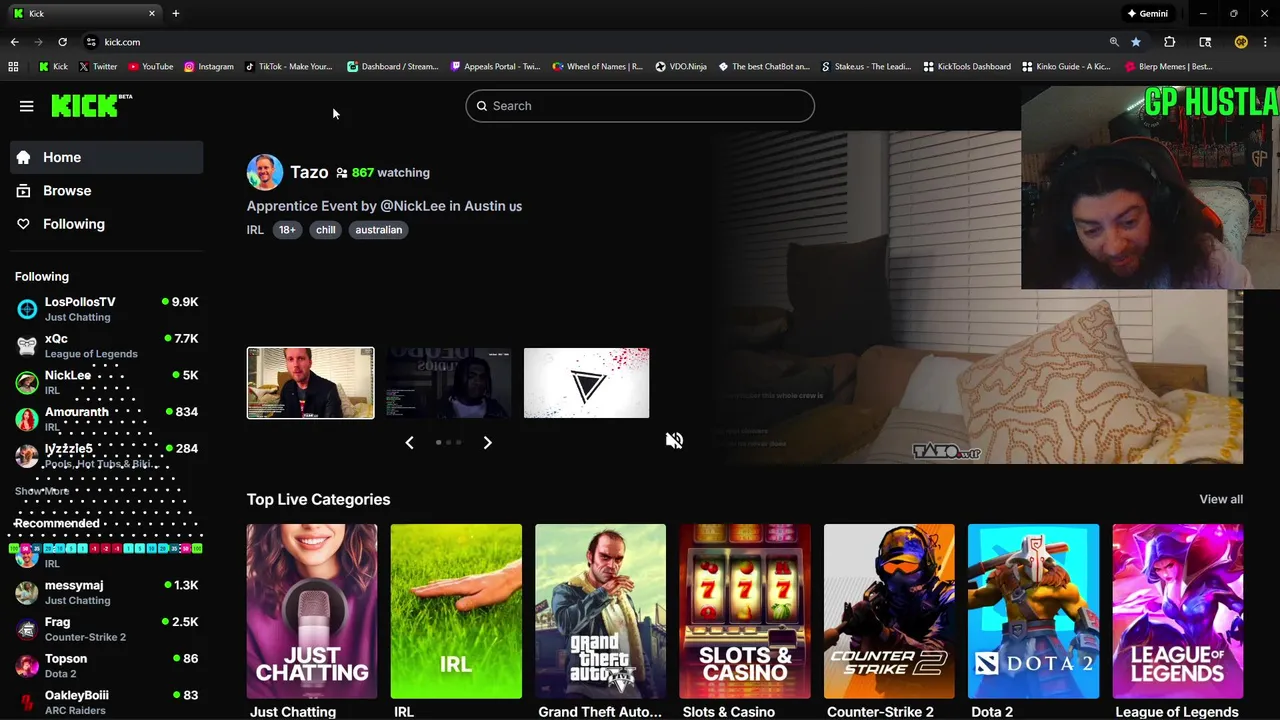Open Grand Theft Auto category card
The image size is (1280, 720).
click(x=600, y=611)
